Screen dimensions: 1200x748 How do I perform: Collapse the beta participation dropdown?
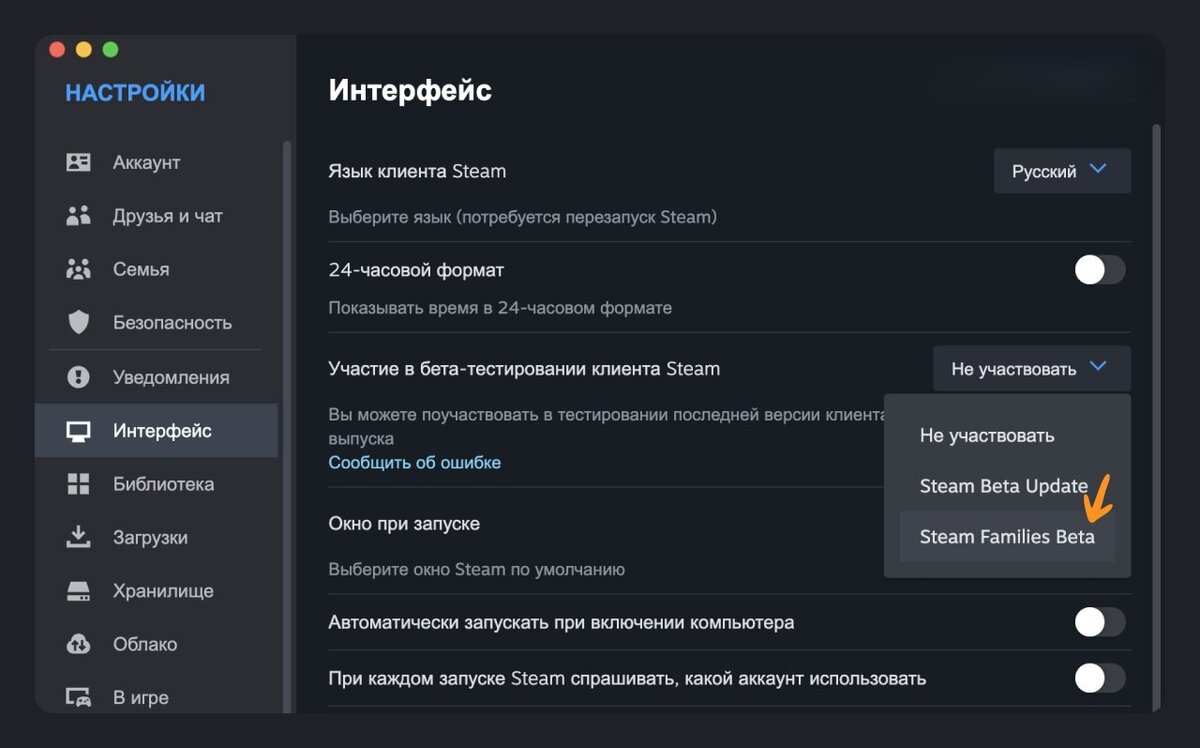(1031, 369)
